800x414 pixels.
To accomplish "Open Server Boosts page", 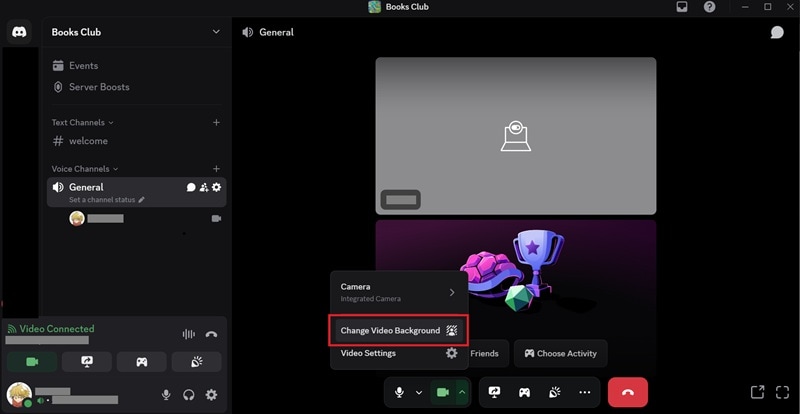I will coord(91,87).
